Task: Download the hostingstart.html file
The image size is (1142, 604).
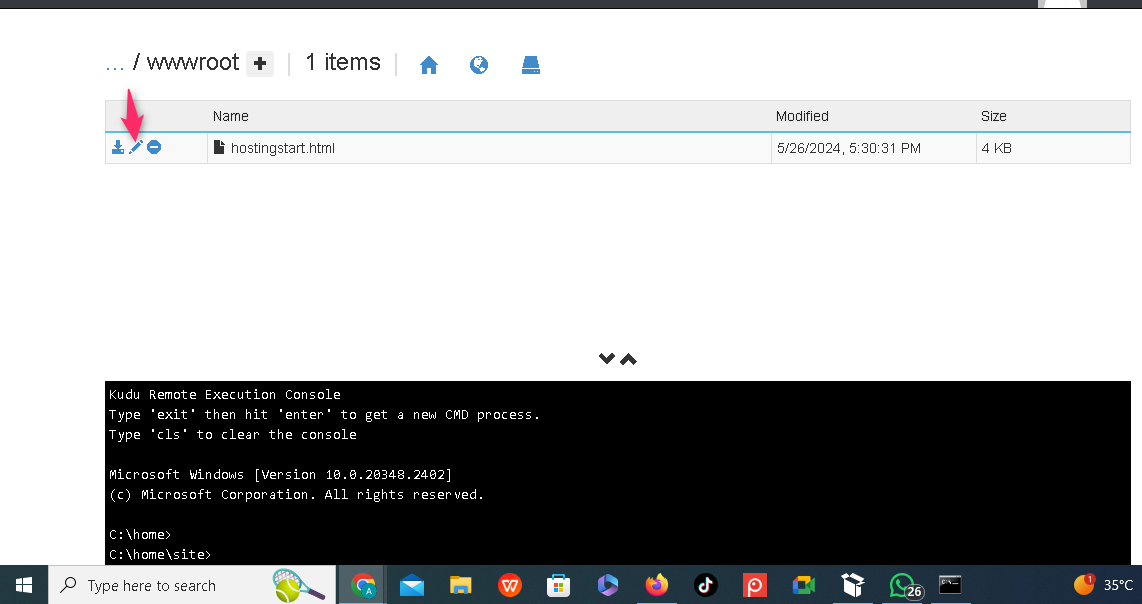Action: (x=118, y=147)
